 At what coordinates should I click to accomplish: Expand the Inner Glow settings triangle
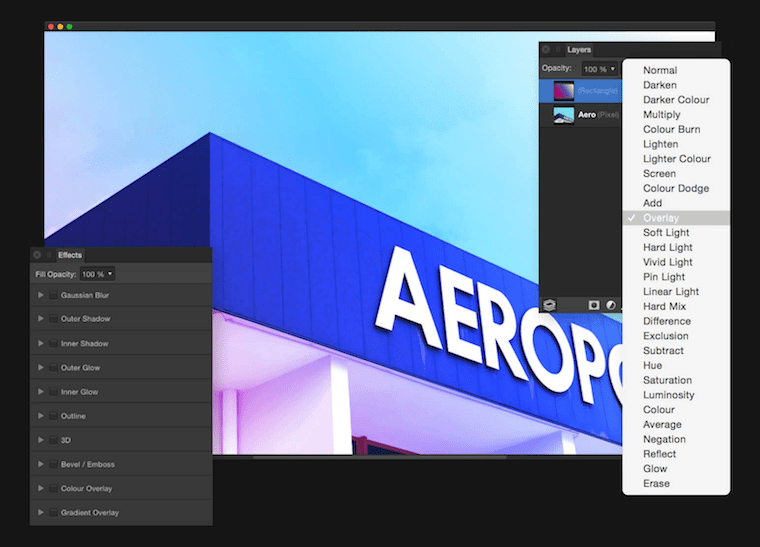(x=41, y=392)
